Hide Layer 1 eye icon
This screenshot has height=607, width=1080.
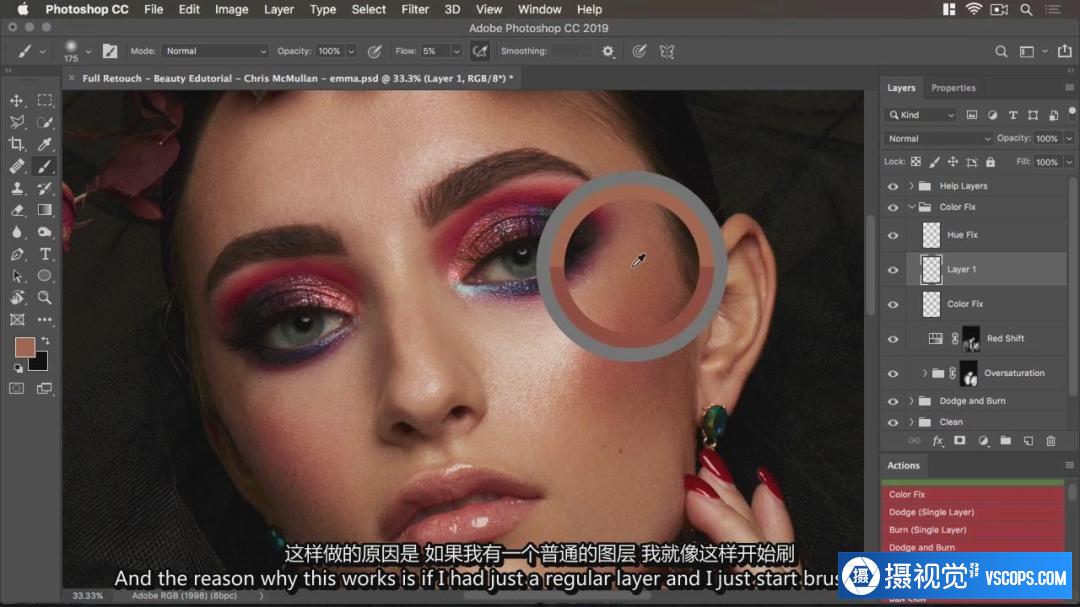[893, 270]
